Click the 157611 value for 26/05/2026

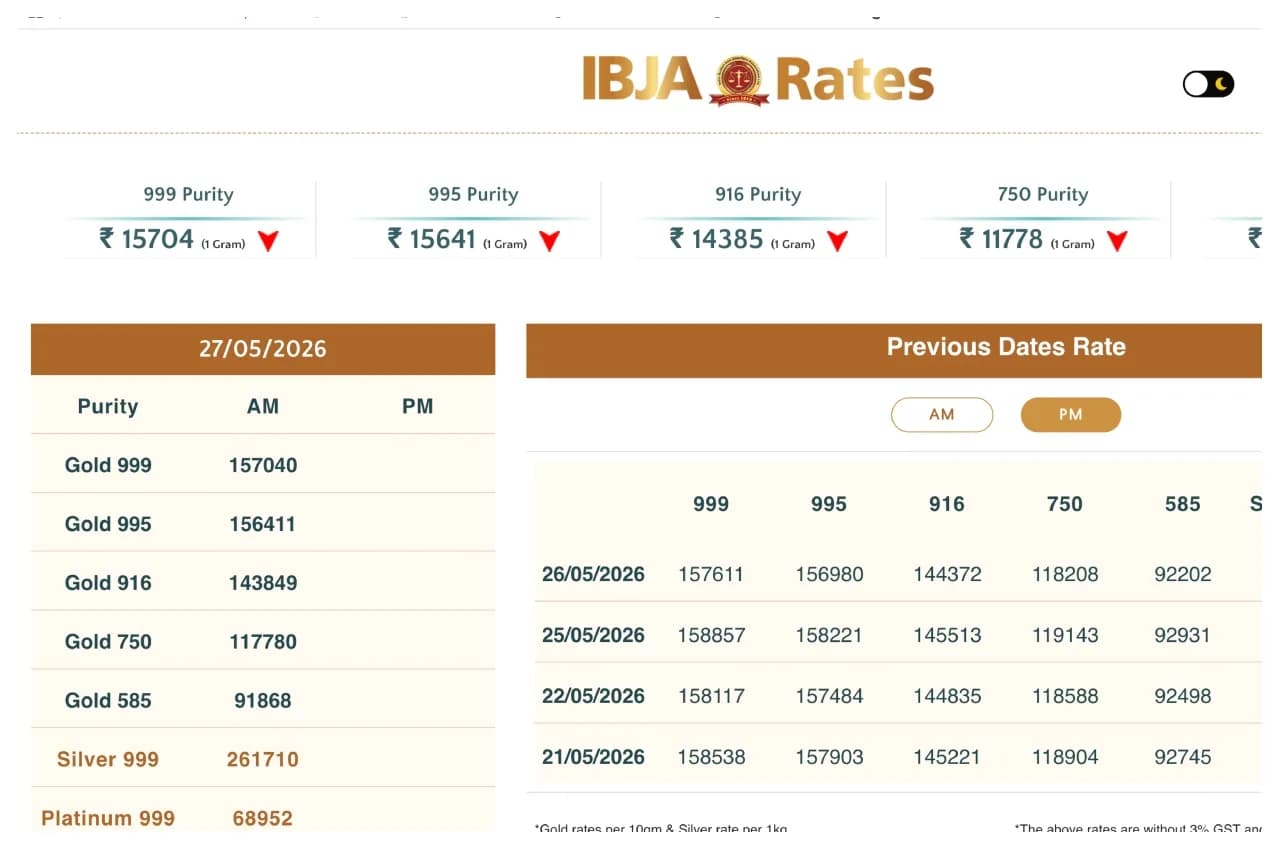(711, 574)
